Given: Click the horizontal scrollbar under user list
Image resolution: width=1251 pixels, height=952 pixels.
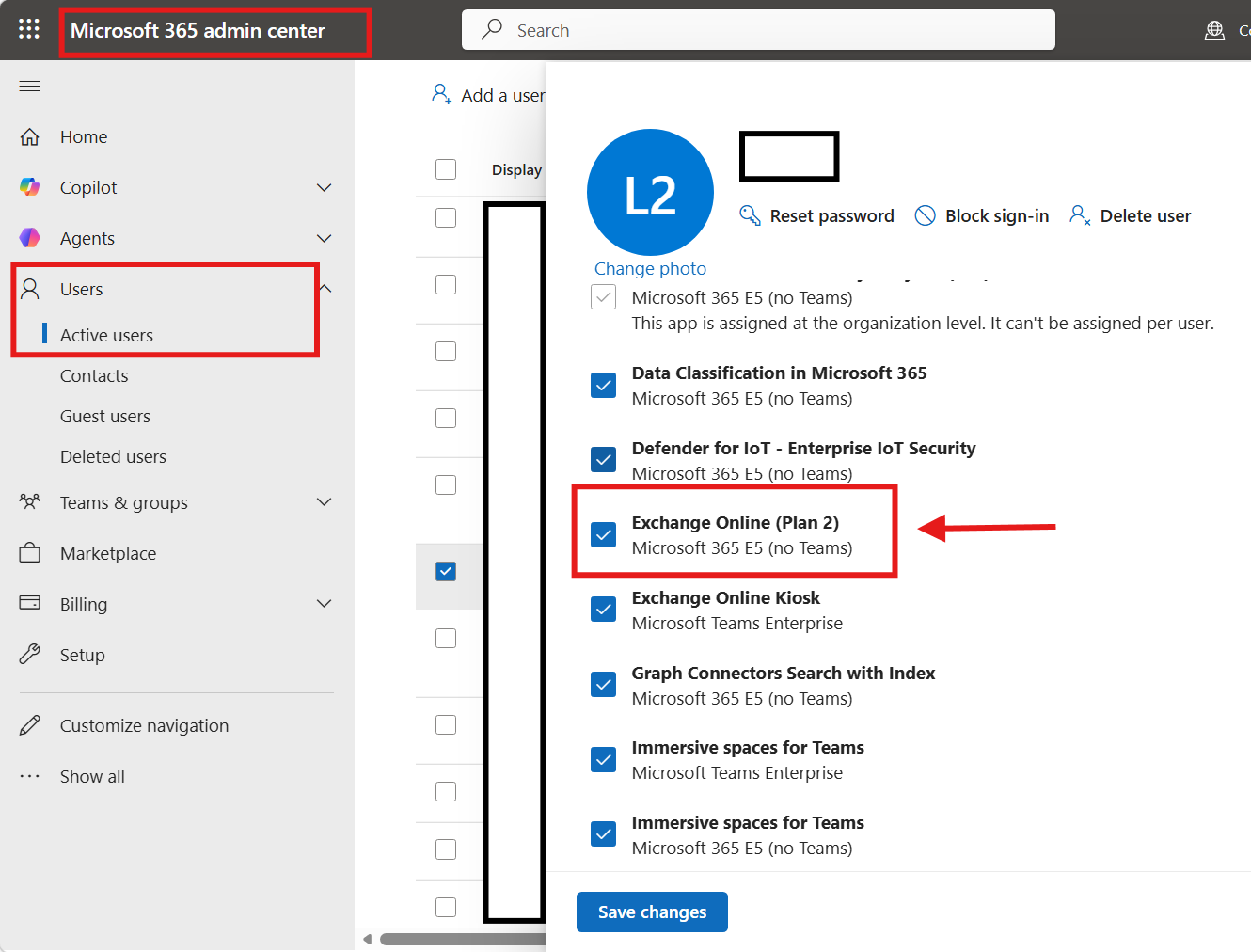Looking at the screenshot, I should click(x=463, y=939).
